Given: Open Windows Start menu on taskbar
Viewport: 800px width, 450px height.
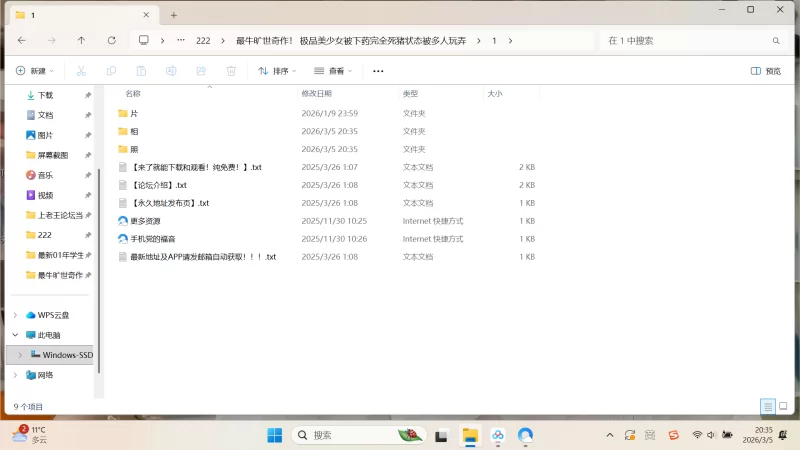Looking at the screenshot, I should pyautogui.click(x=274, y=435).
